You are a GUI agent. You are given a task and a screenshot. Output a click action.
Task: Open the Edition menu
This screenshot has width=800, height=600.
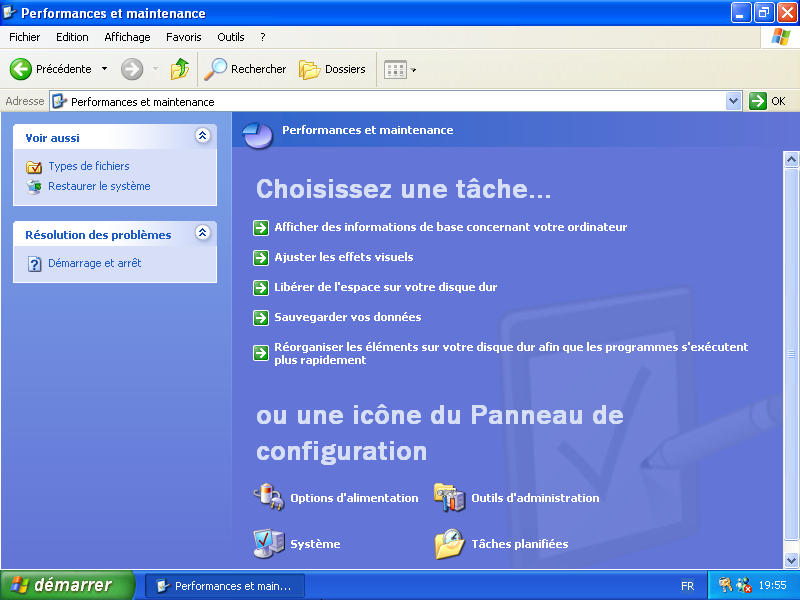click(72, 37)
